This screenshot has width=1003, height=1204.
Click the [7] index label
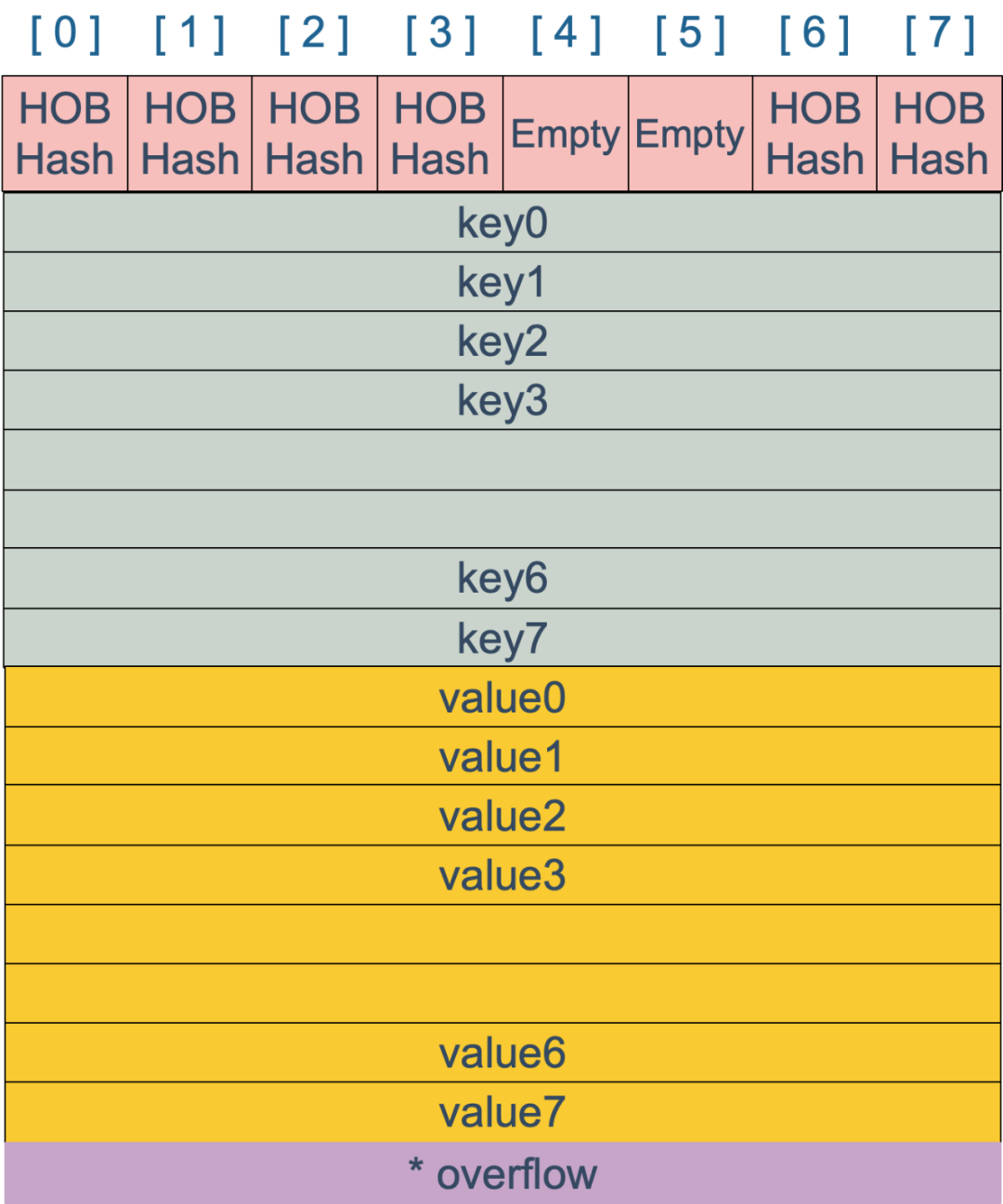point(940,35)
